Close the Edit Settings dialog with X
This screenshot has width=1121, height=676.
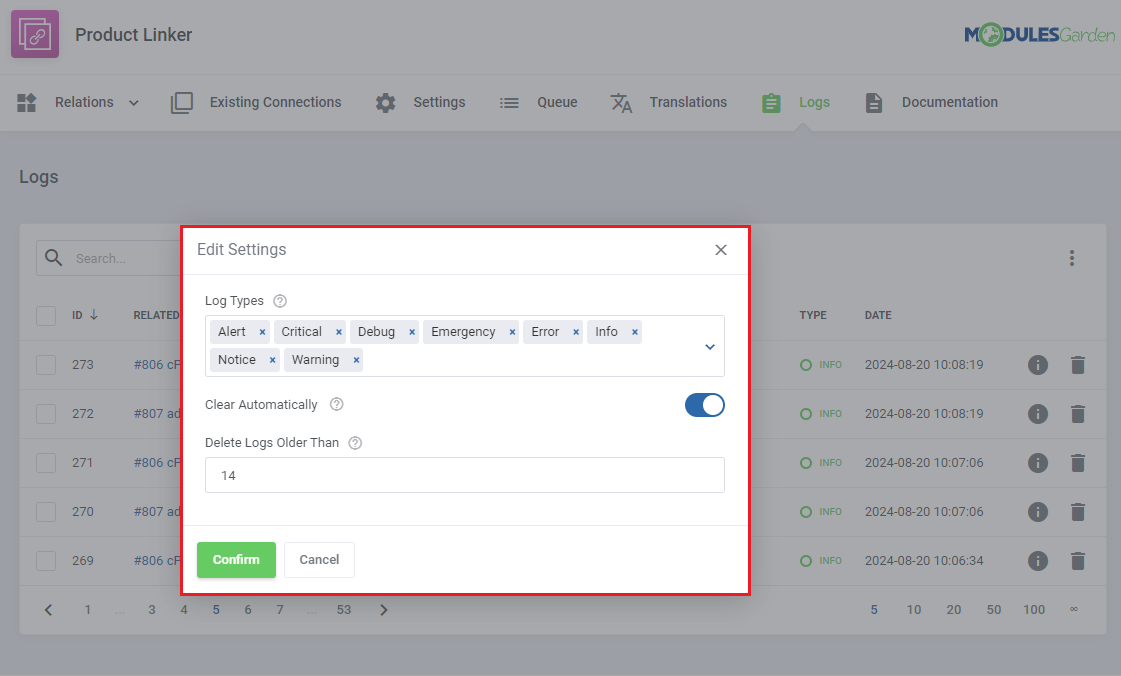721,250
